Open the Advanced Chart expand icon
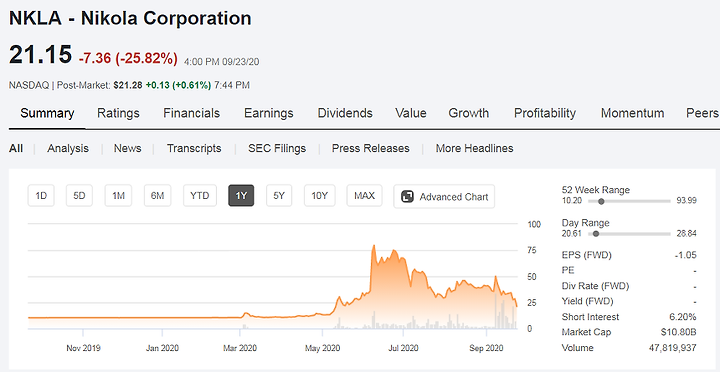This screenshot has height=372, width=720. coord(407,197)
